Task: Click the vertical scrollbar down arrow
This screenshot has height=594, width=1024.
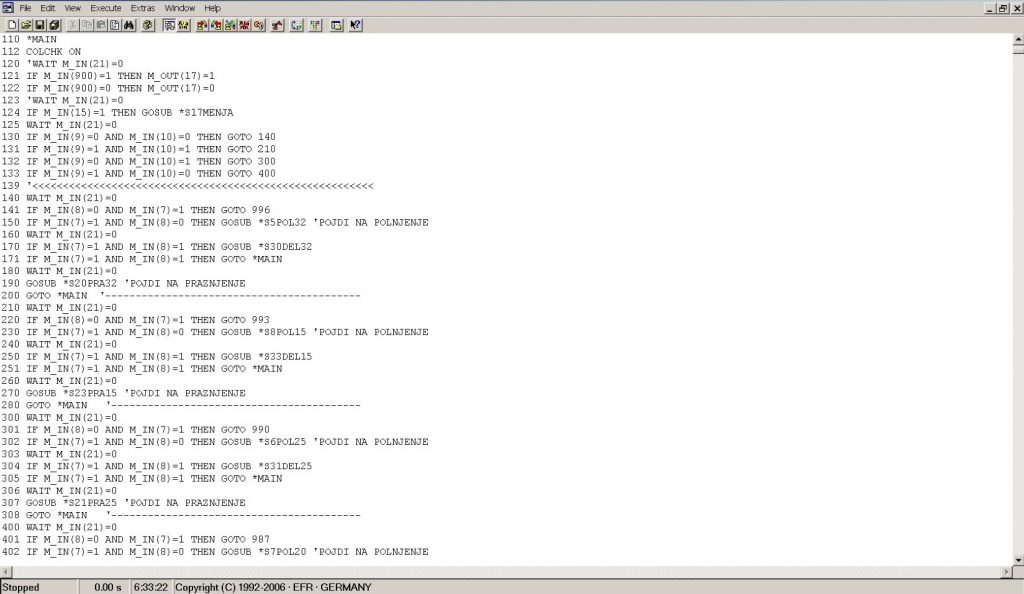Action: pyautogui.click(x=1016, y=559)
